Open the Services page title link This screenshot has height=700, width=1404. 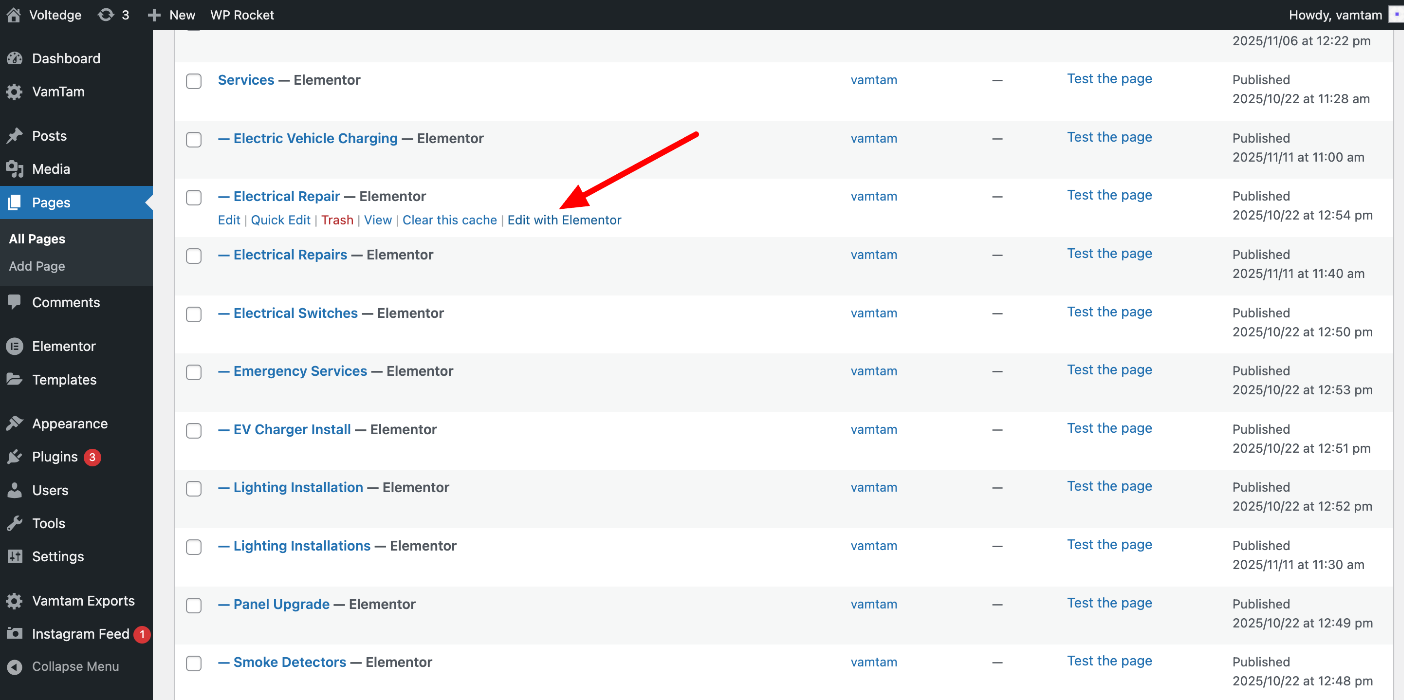tap(246, 80)
